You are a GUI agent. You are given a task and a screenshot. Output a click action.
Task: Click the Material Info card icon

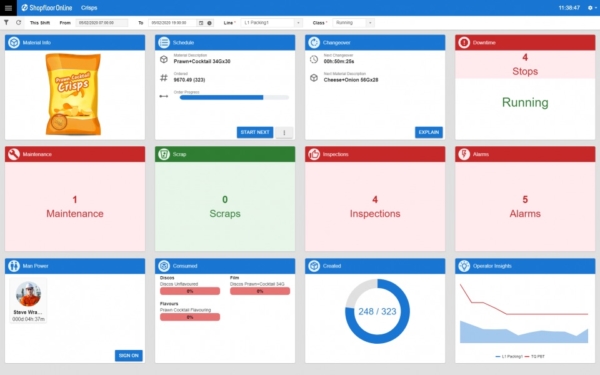point(14,42)
